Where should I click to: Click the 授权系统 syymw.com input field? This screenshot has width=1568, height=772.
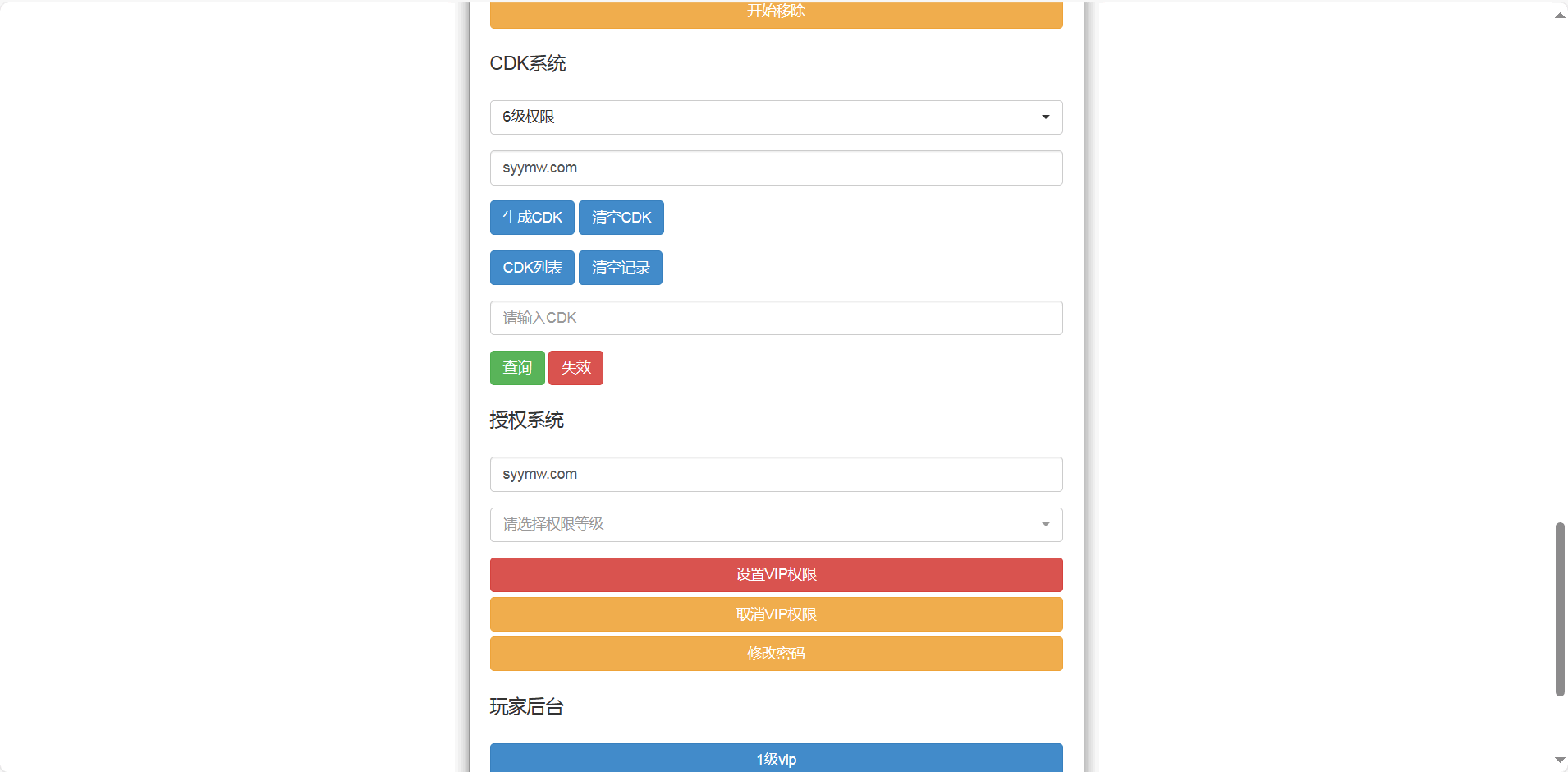pyautogui.click(x=776, y=475)
